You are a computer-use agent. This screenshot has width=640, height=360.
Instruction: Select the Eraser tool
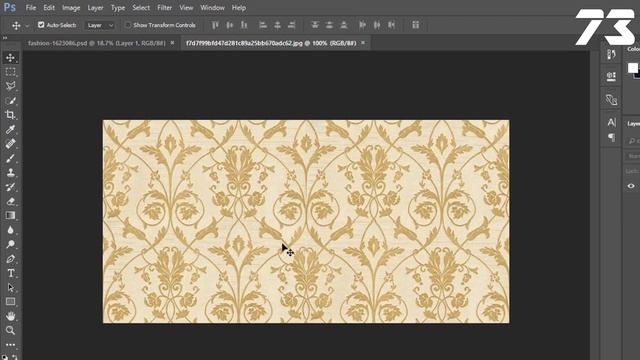pyautogui.click(x=11, y=201)
